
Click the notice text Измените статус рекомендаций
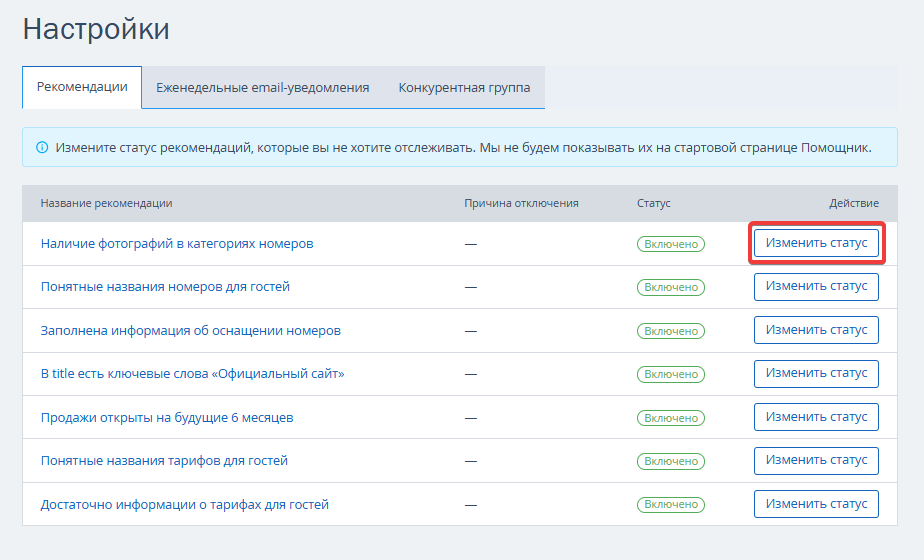coord(463,147)
